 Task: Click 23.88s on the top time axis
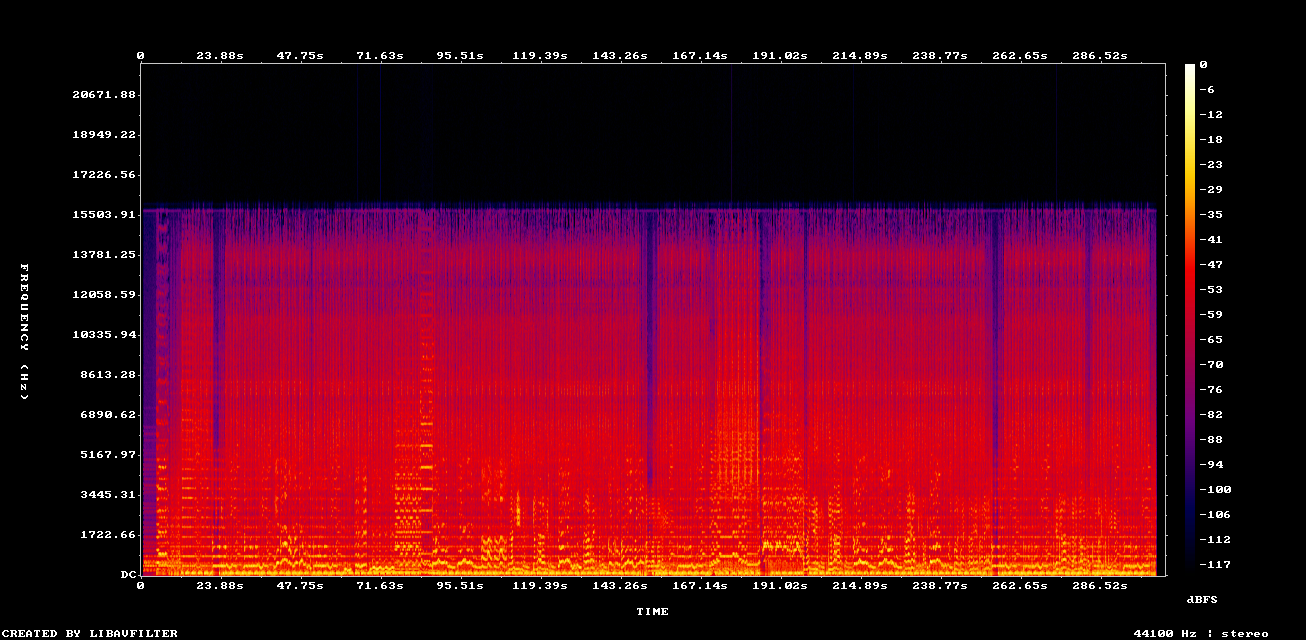(220, 56)
